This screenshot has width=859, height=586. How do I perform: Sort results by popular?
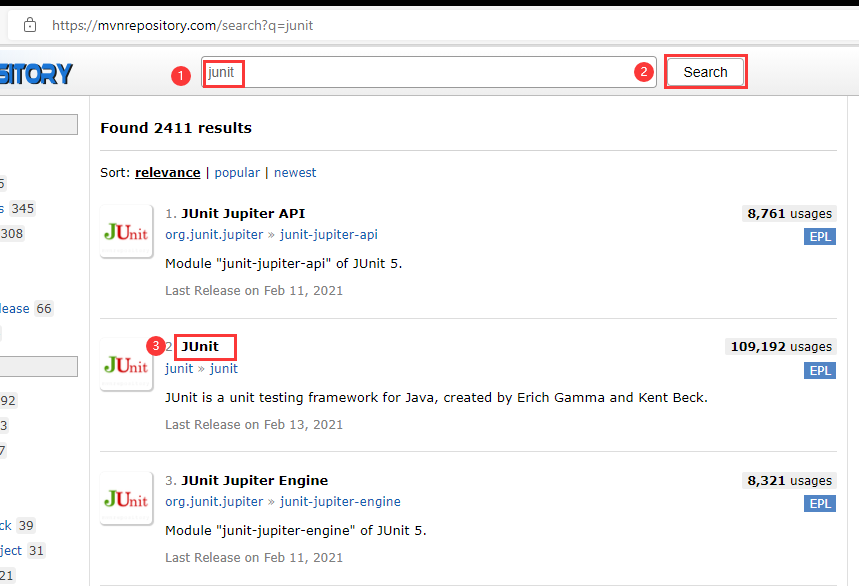click(x=237, y=173)
